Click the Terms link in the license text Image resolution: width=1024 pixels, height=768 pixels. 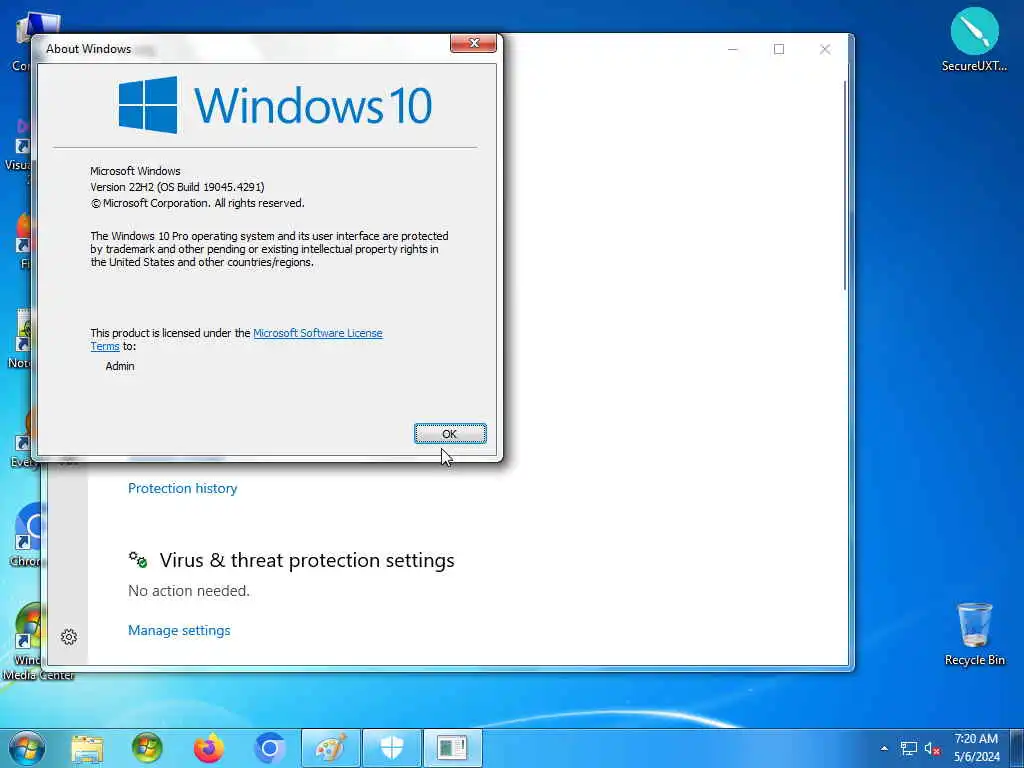coord(104,347)
